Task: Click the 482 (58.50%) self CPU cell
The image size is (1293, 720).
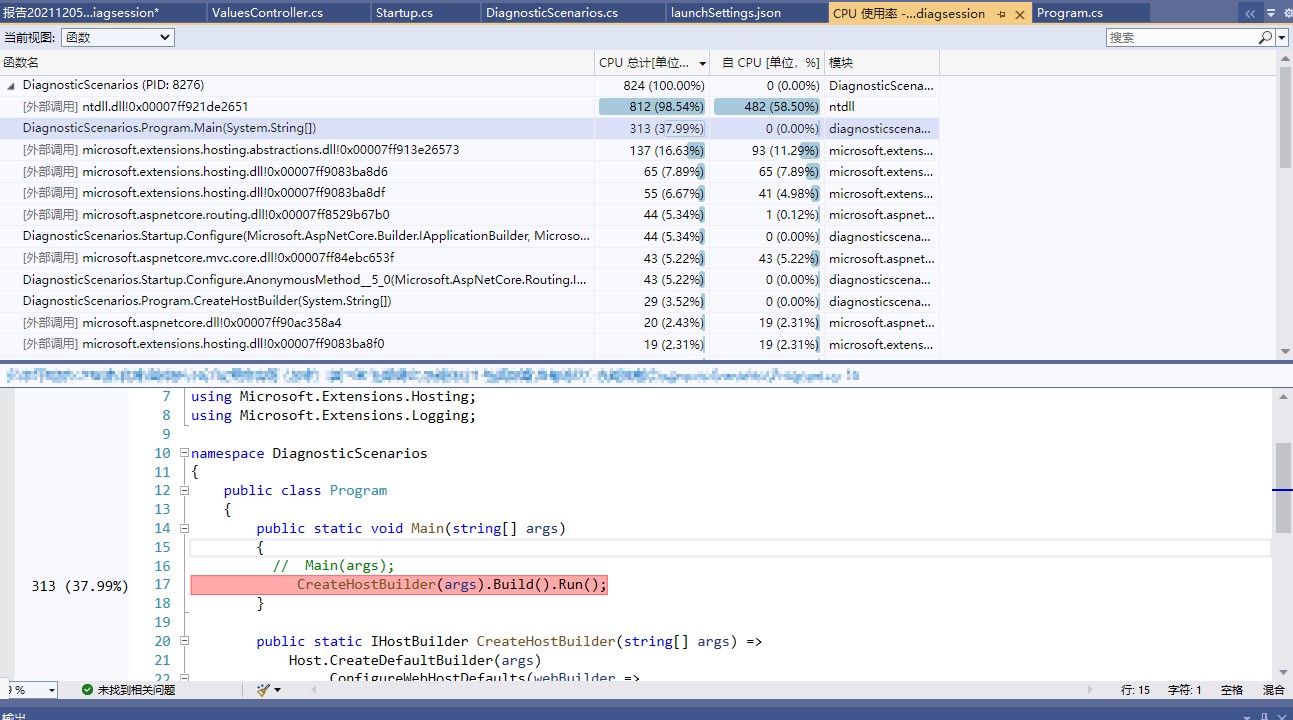Action: tap(767, 106)
